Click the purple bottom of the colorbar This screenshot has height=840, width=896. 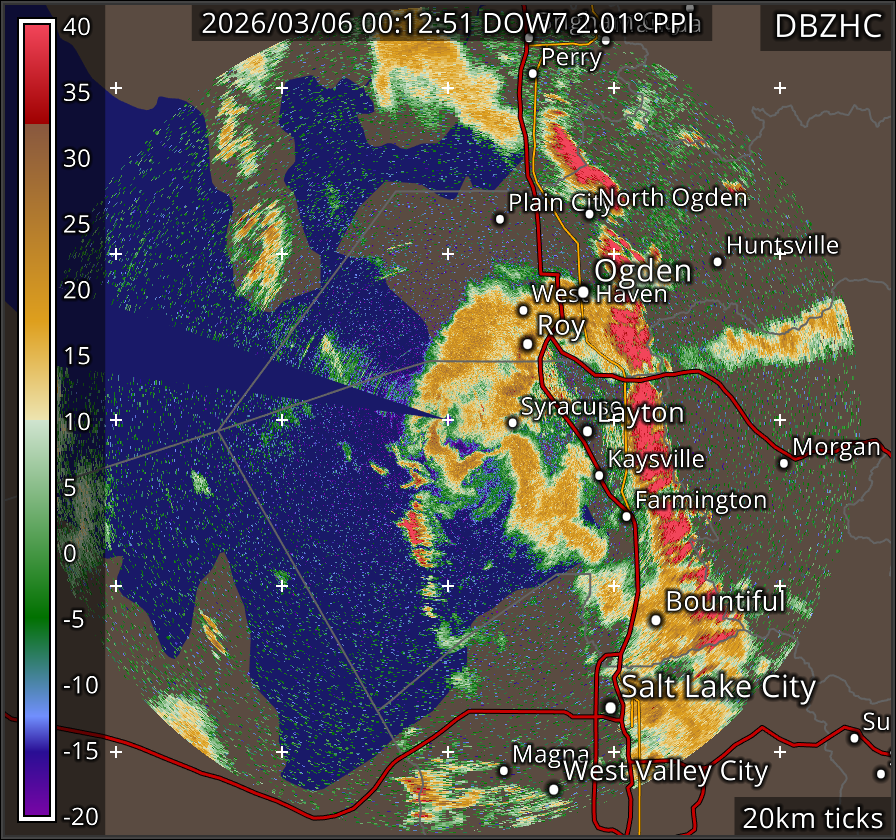[37, 805]
